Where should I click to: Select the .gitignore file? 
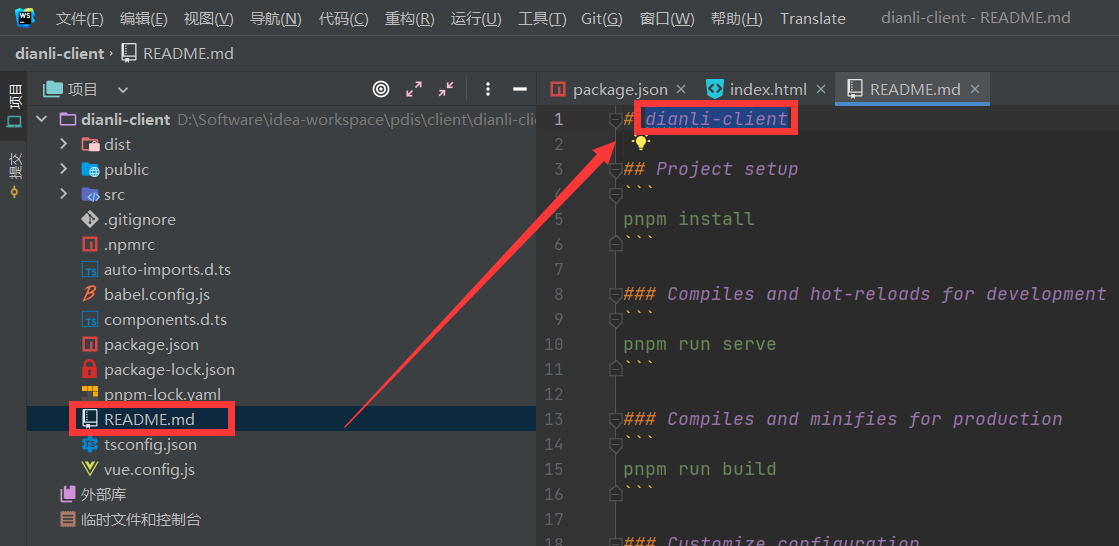(139, 220)
